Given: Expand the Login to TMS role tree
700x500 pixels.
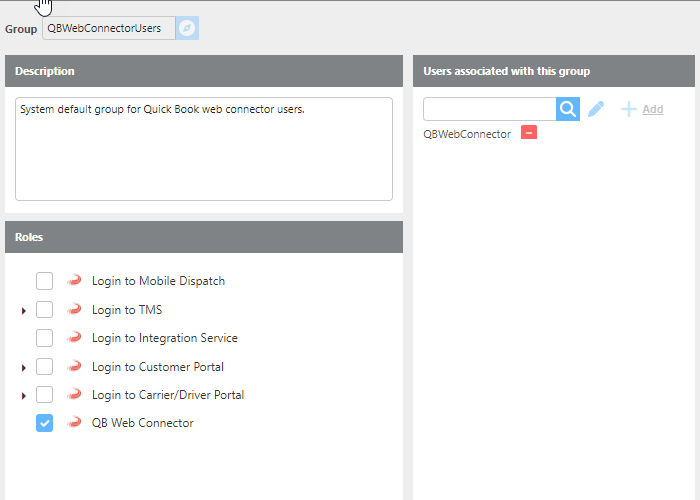Looking at the screenshot, I should pyautogui.click(x=23, y=311).
